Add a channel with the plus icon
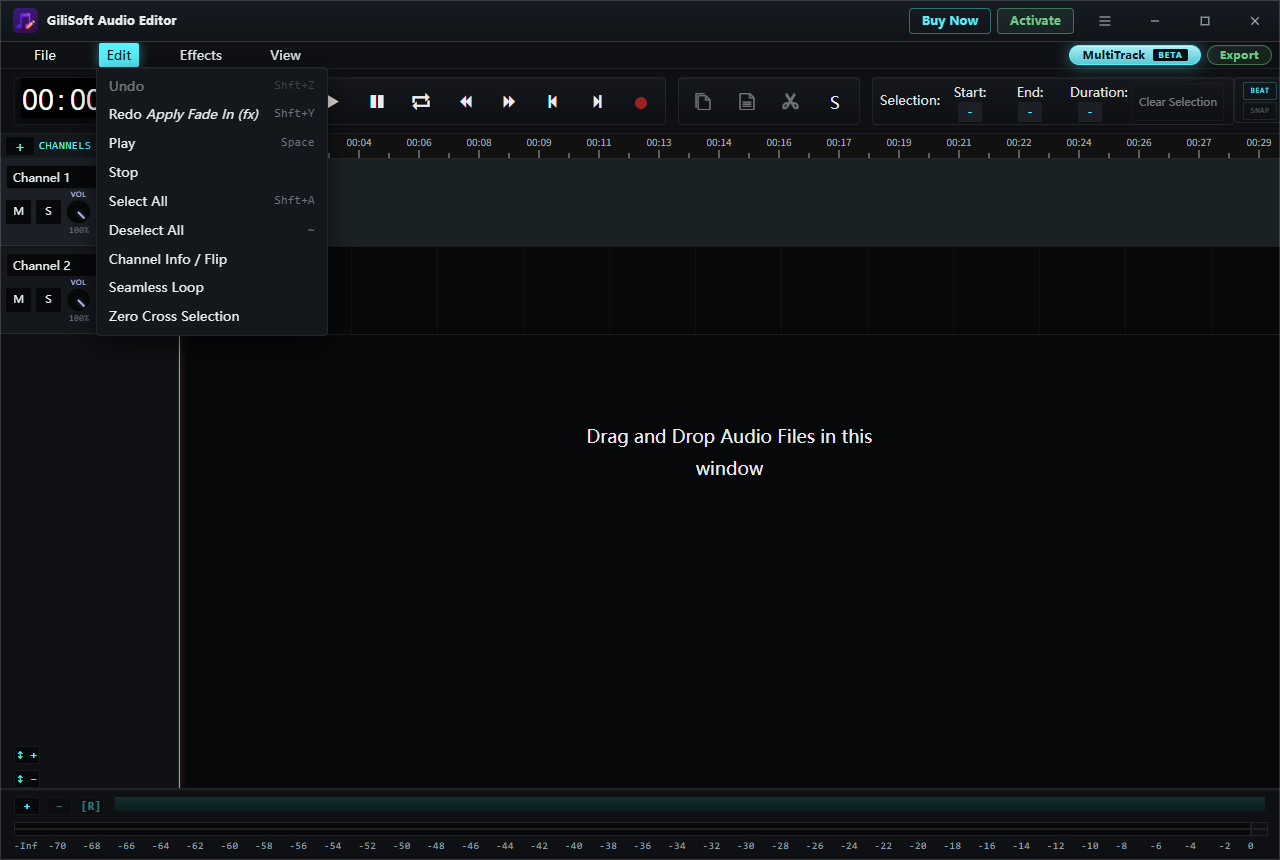The height and width of the screenshot is (860, 1280). point(20,146)
